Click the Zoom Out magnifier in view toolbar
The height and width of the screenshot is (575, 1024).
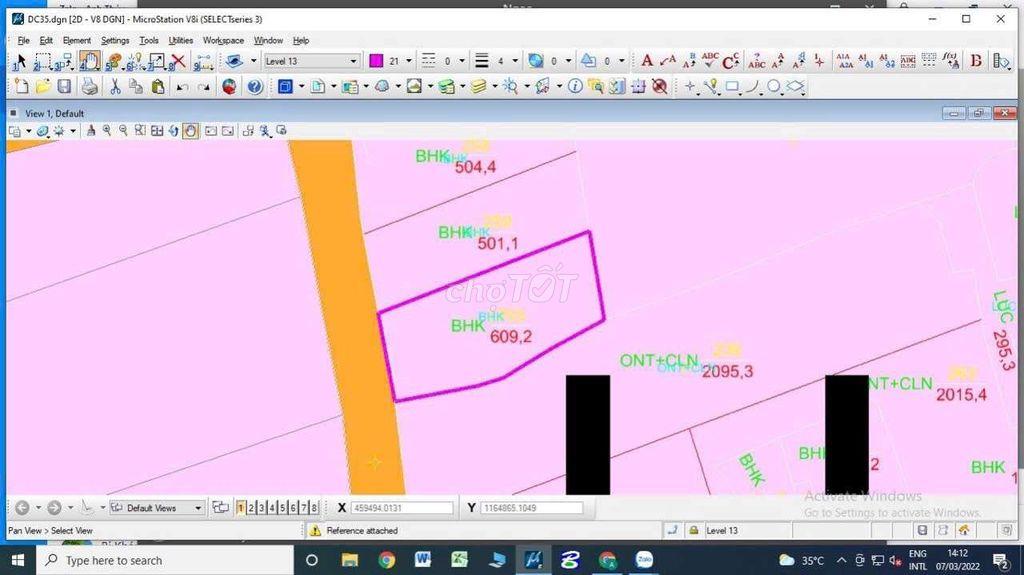tap(123, 131)
